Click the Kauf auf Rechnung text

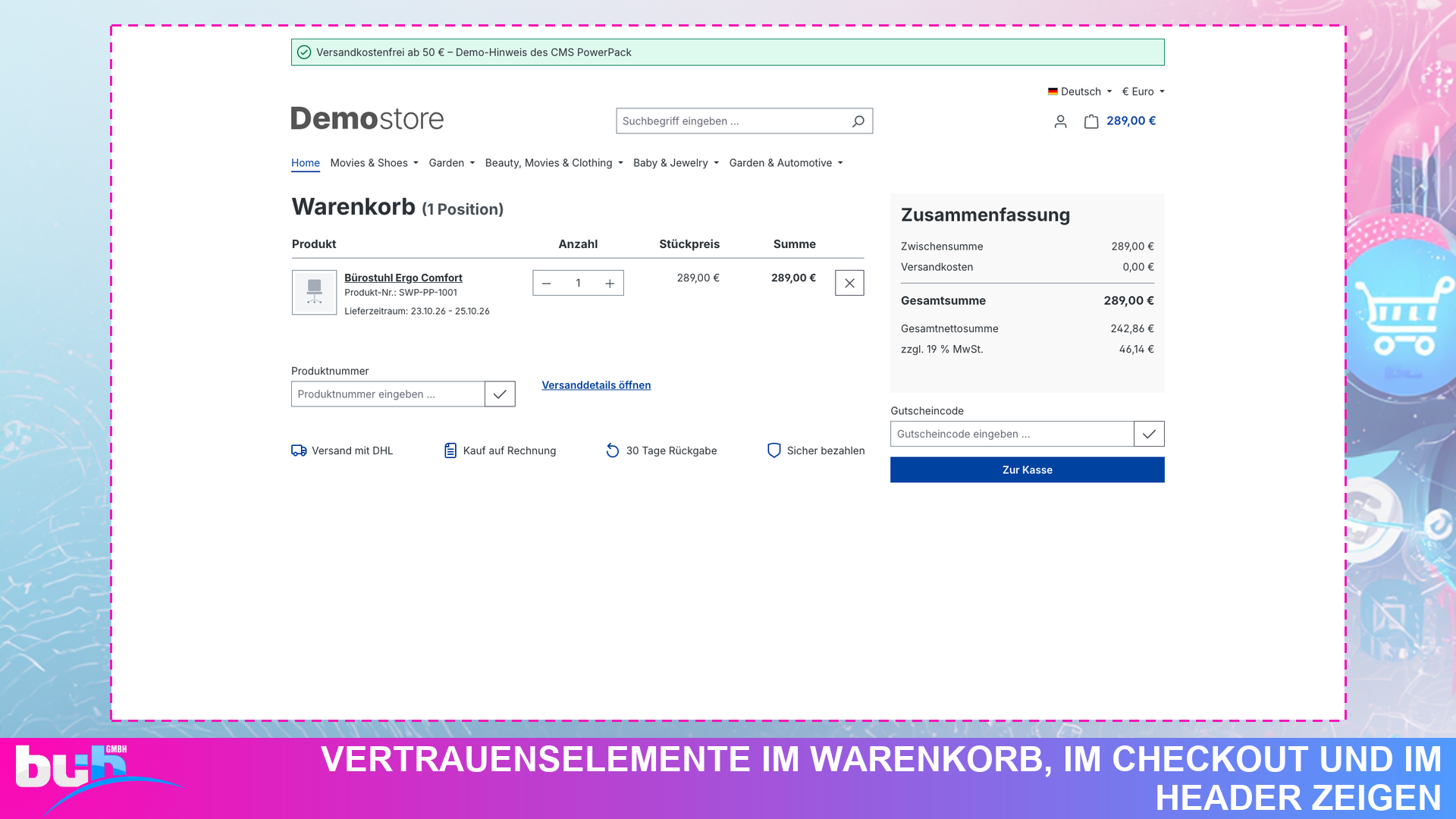click(x=510, y=450)
